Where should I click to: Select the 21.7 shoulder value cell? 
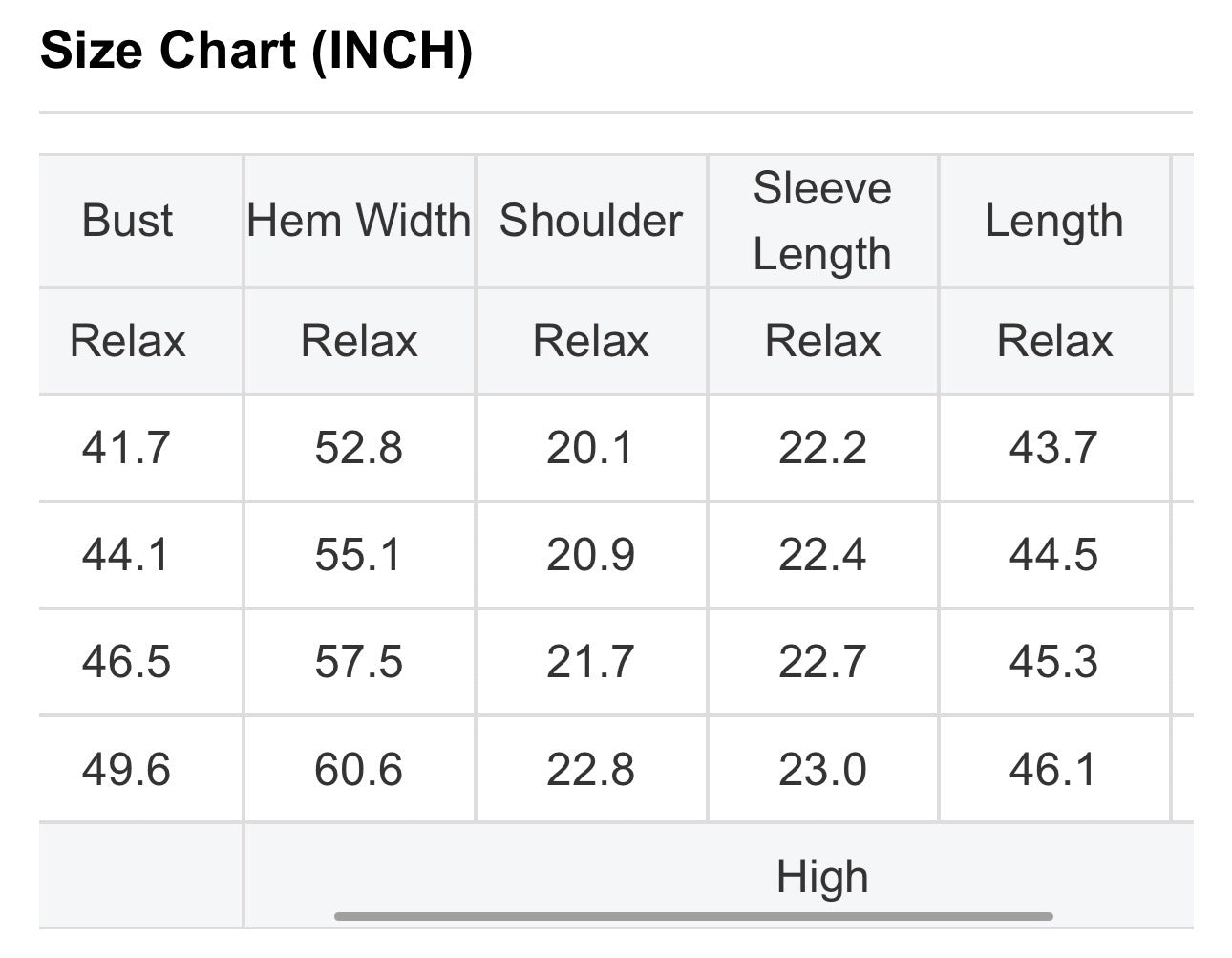coord(591,662)
